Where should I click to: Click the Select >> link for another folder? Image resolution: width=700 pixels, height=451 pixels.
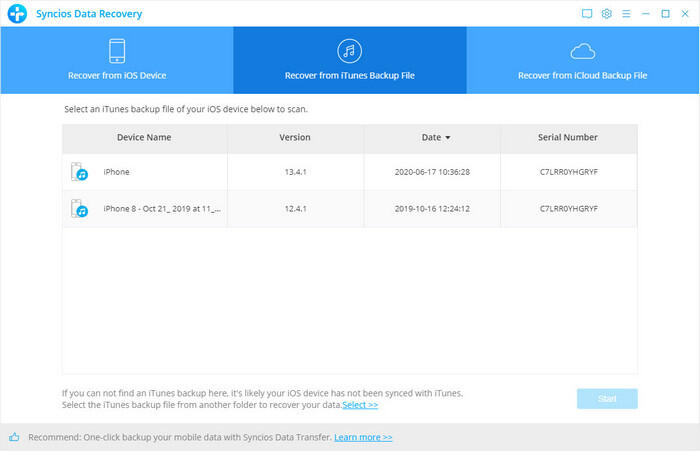(x=360, y=405)
